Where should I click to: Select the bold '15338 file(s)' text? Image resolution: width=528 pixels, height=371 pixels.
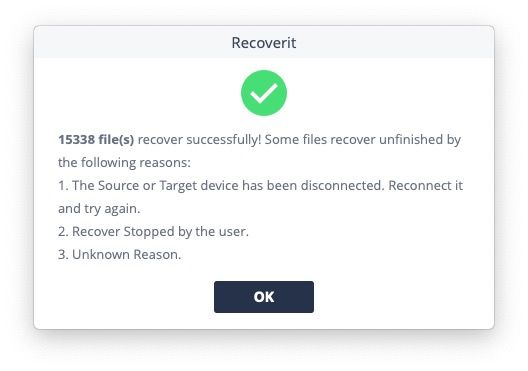click(x=96, y=139)
